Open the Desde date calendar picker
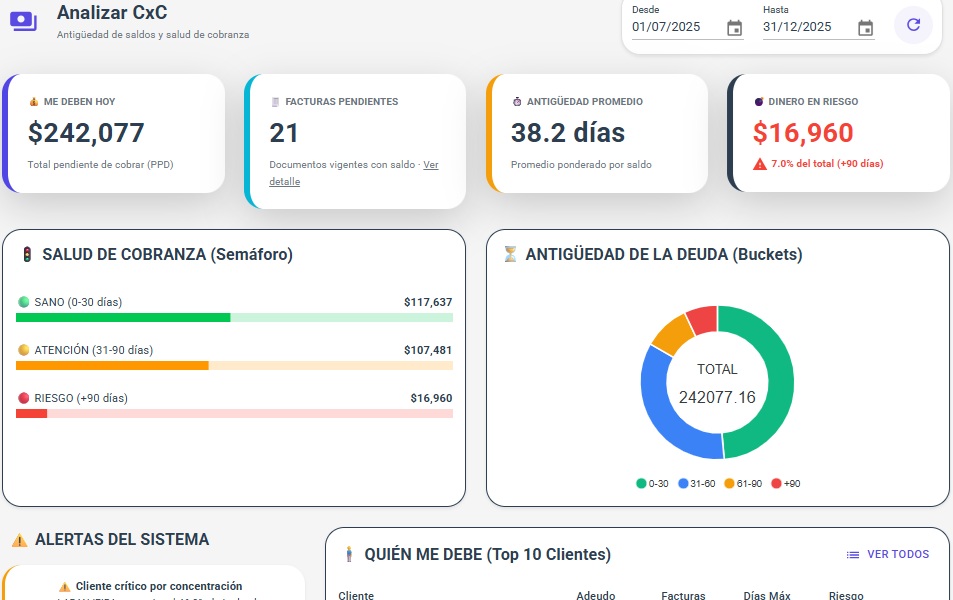 734,28
